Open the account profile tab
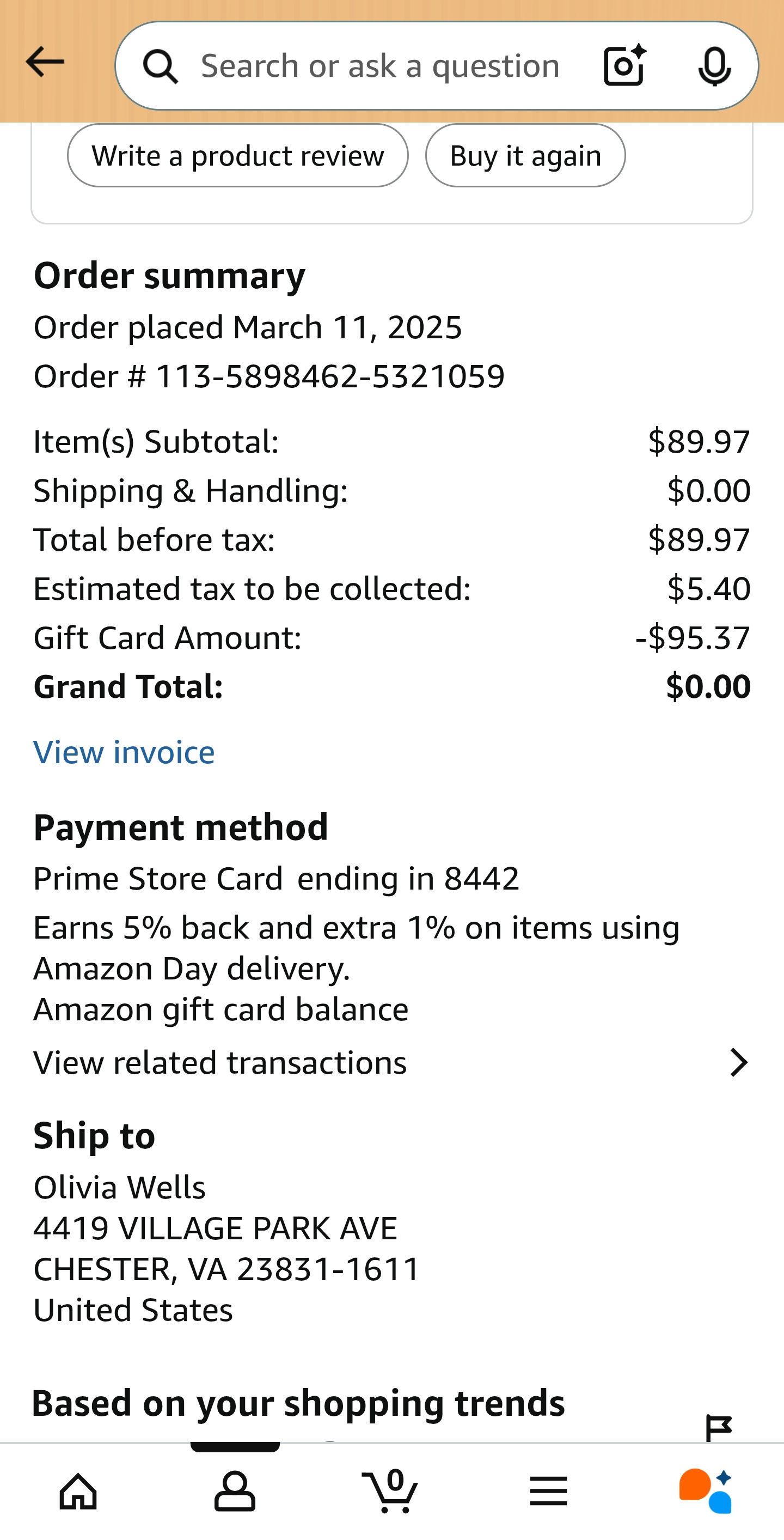The image size is (784, 1540). [x=235, y=1491]
